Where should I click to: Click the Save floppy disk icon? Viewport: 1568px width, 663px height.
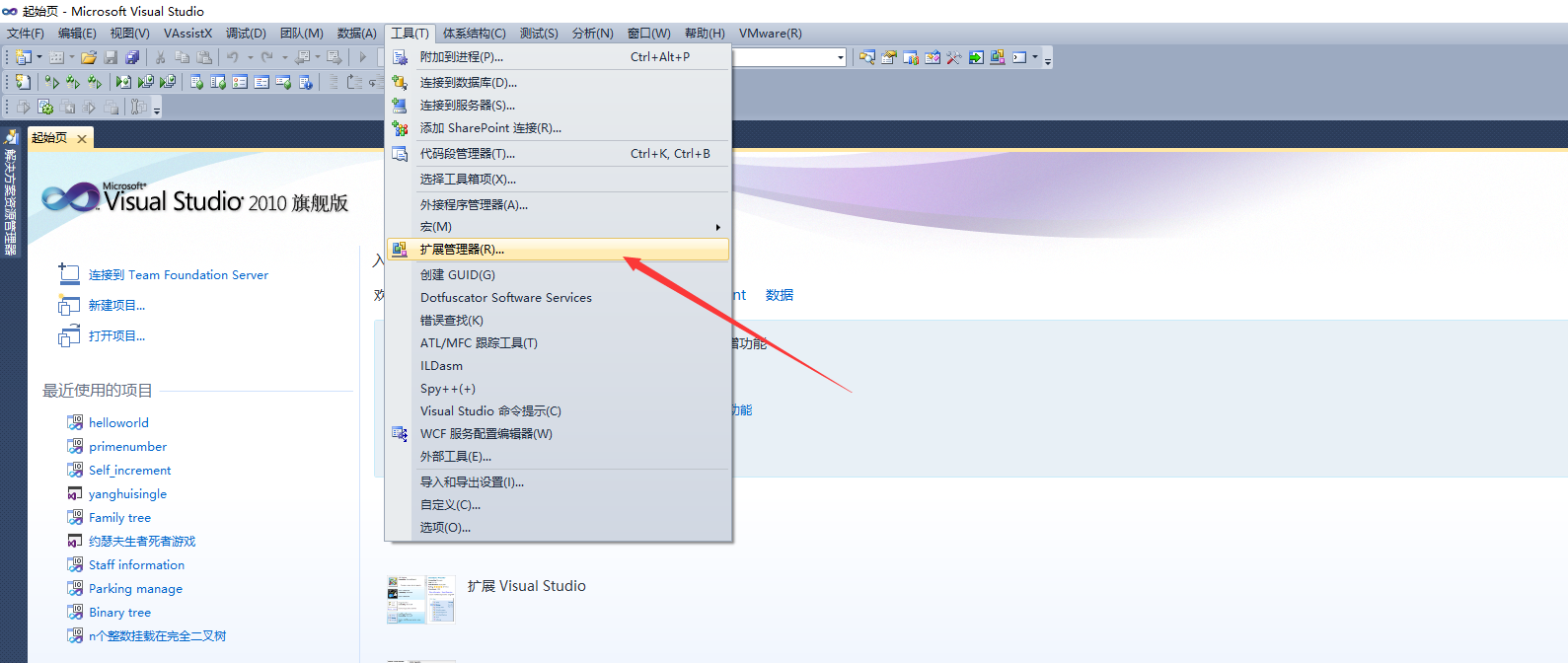111,57
